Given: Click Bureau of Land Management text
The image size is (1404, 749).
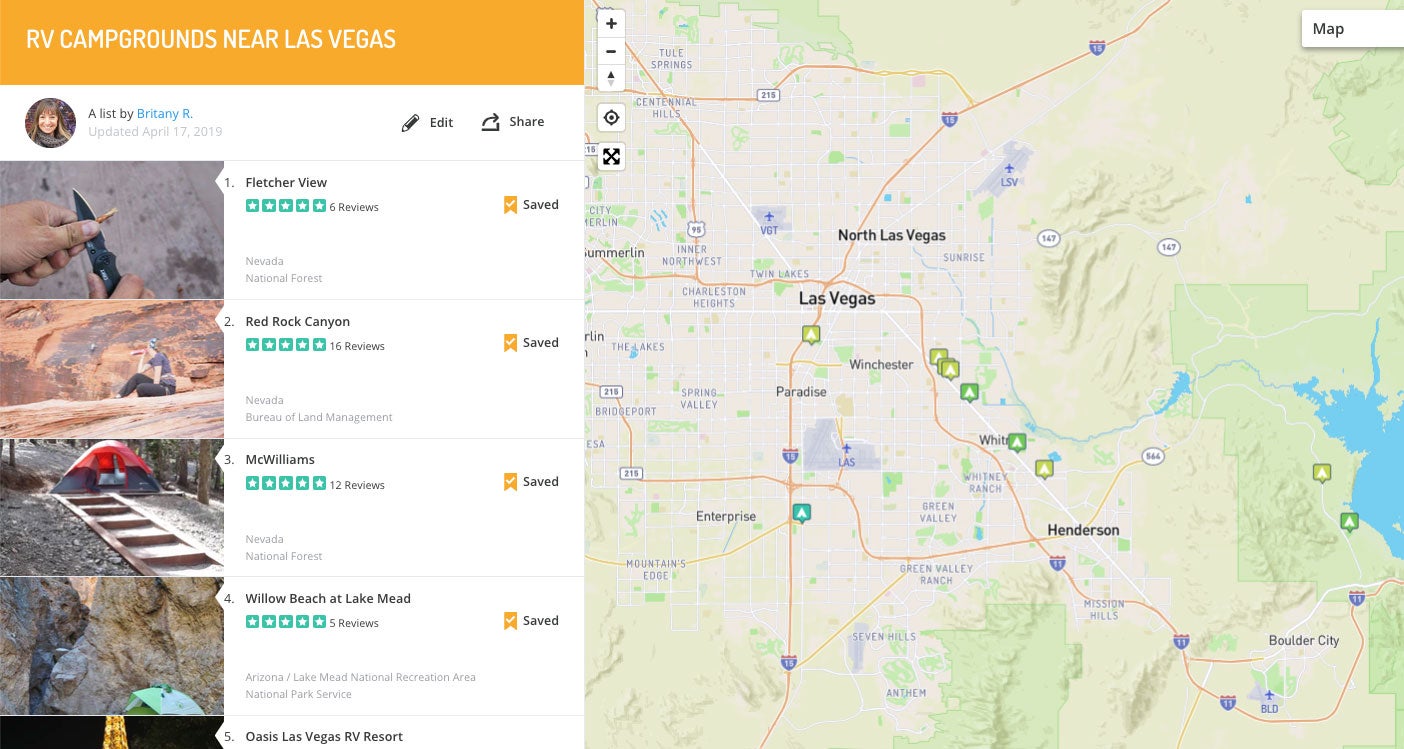Looking at the screenshot, I should coord(319,418).
